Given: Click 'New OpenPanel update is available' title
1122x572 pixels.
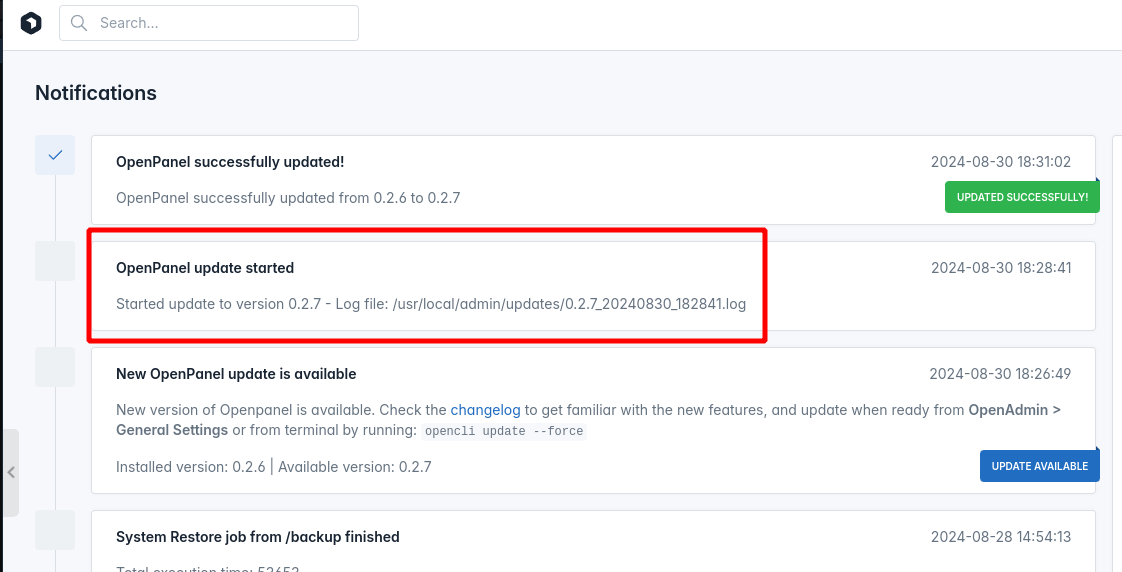Looking at the screenshot, I should tap(236, 374).
